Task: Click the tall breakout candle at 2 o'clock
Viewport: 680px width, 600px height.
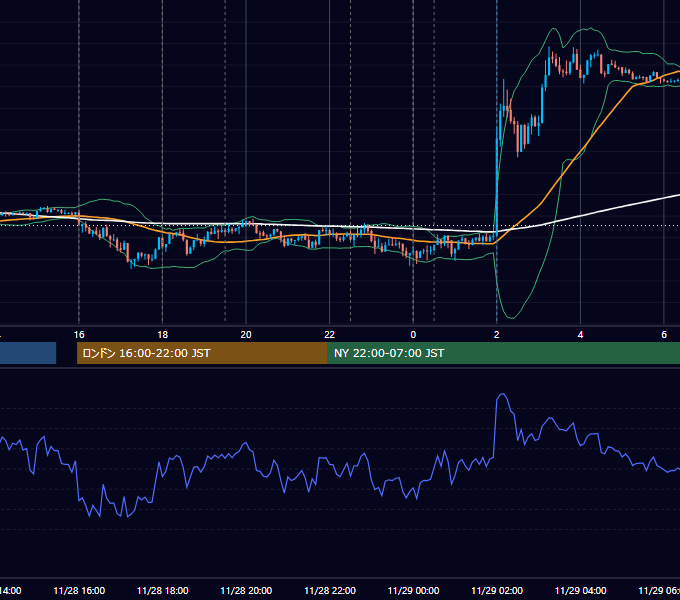Action: pos(497,189)
